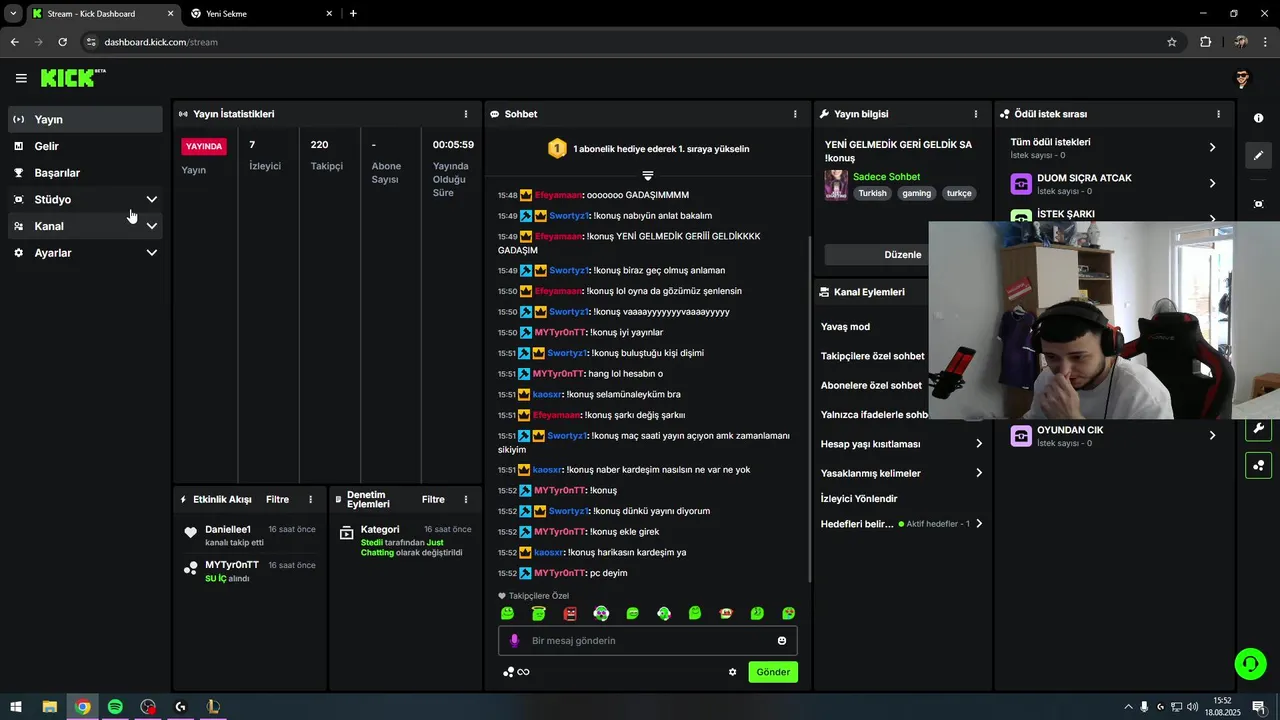Expand the Stüdyo sidebar section chevron
Image resolution: width=1280 pixels, height=720 pixels.
[x=152, y=200]
